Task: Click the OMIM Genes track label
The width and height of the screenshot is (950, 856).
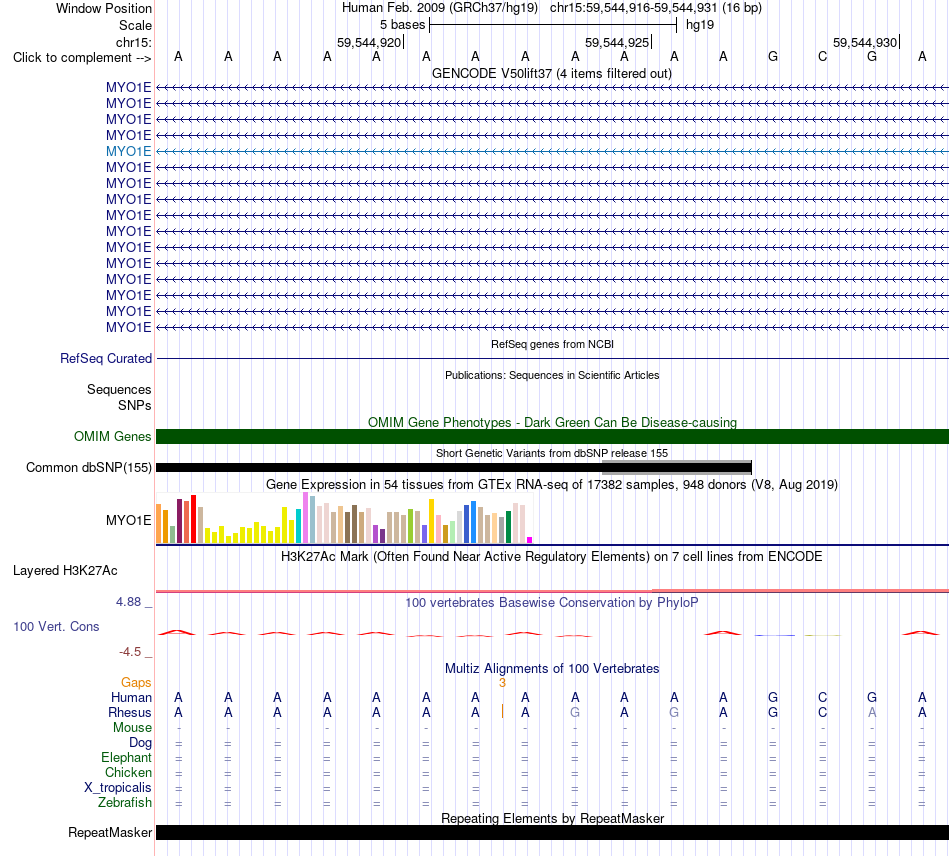Action: (x=112, y=436)
